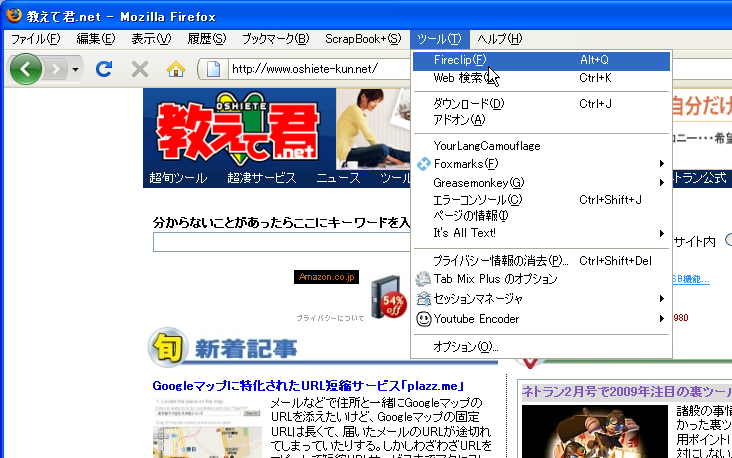Click the Youtube Encoder smiley icon
The image size is (732, 458).
click(423, 319)
